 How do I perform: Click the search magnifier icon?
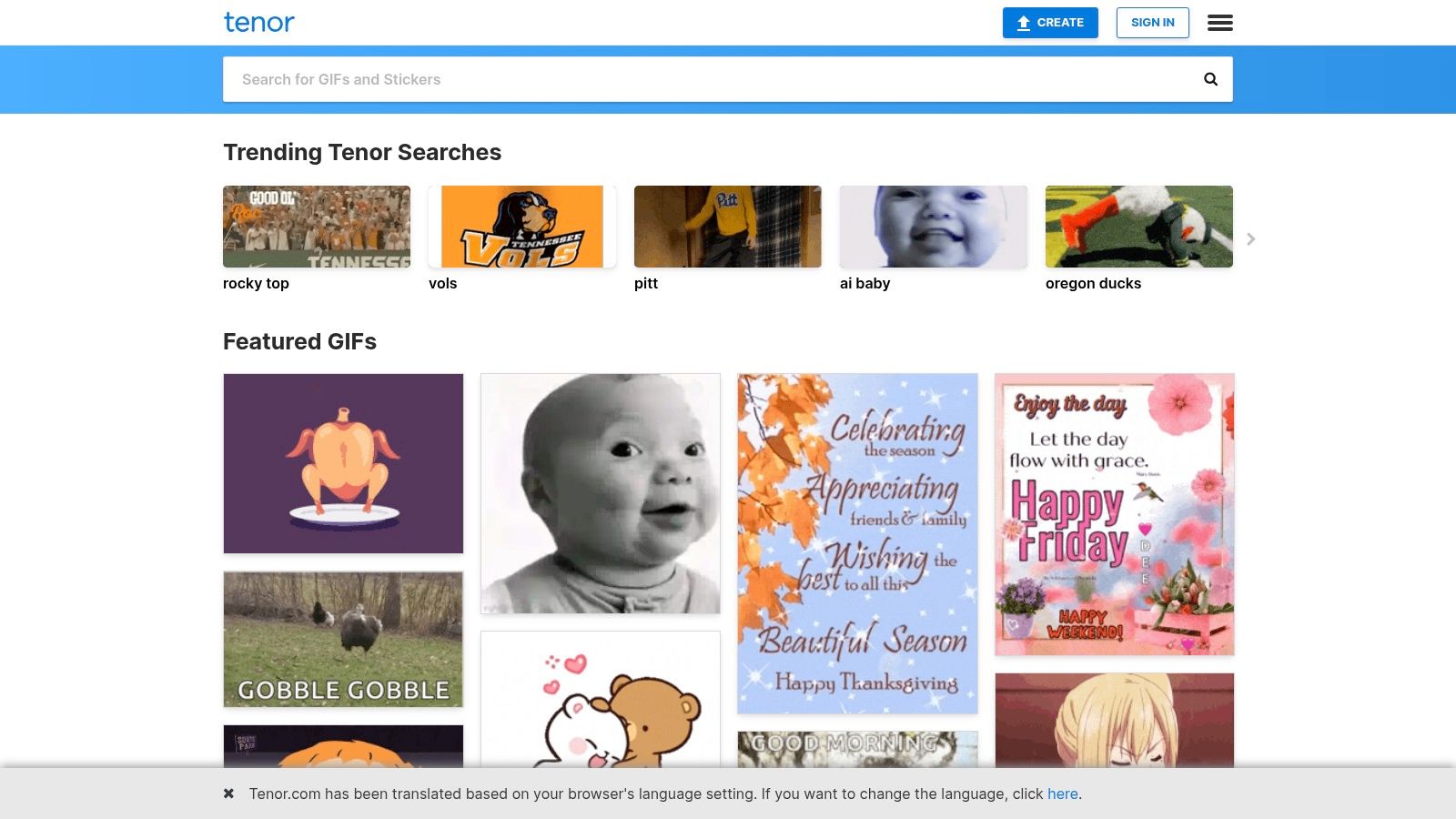point(1210,79)
